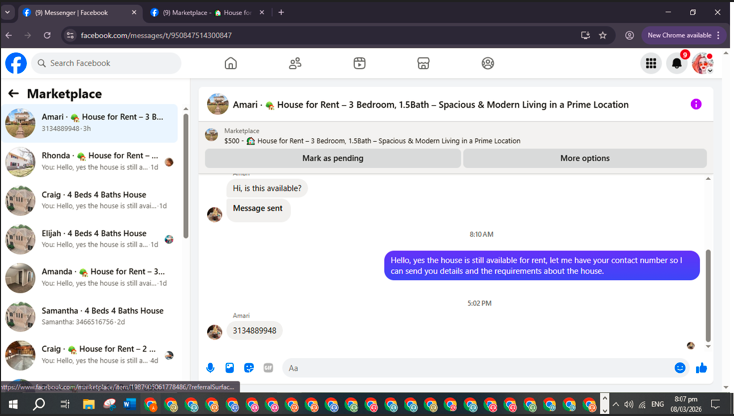Go back in browser
This screenshot has width=734, height=416.
(9, 35)
